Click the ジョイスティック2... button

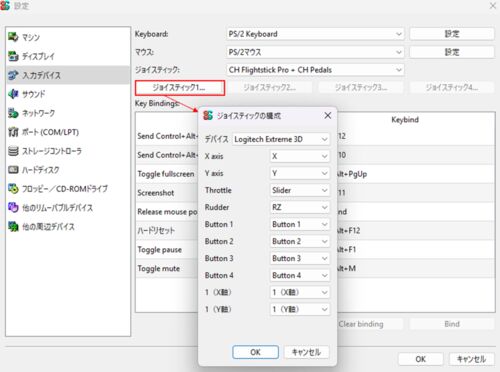[269, 88]
